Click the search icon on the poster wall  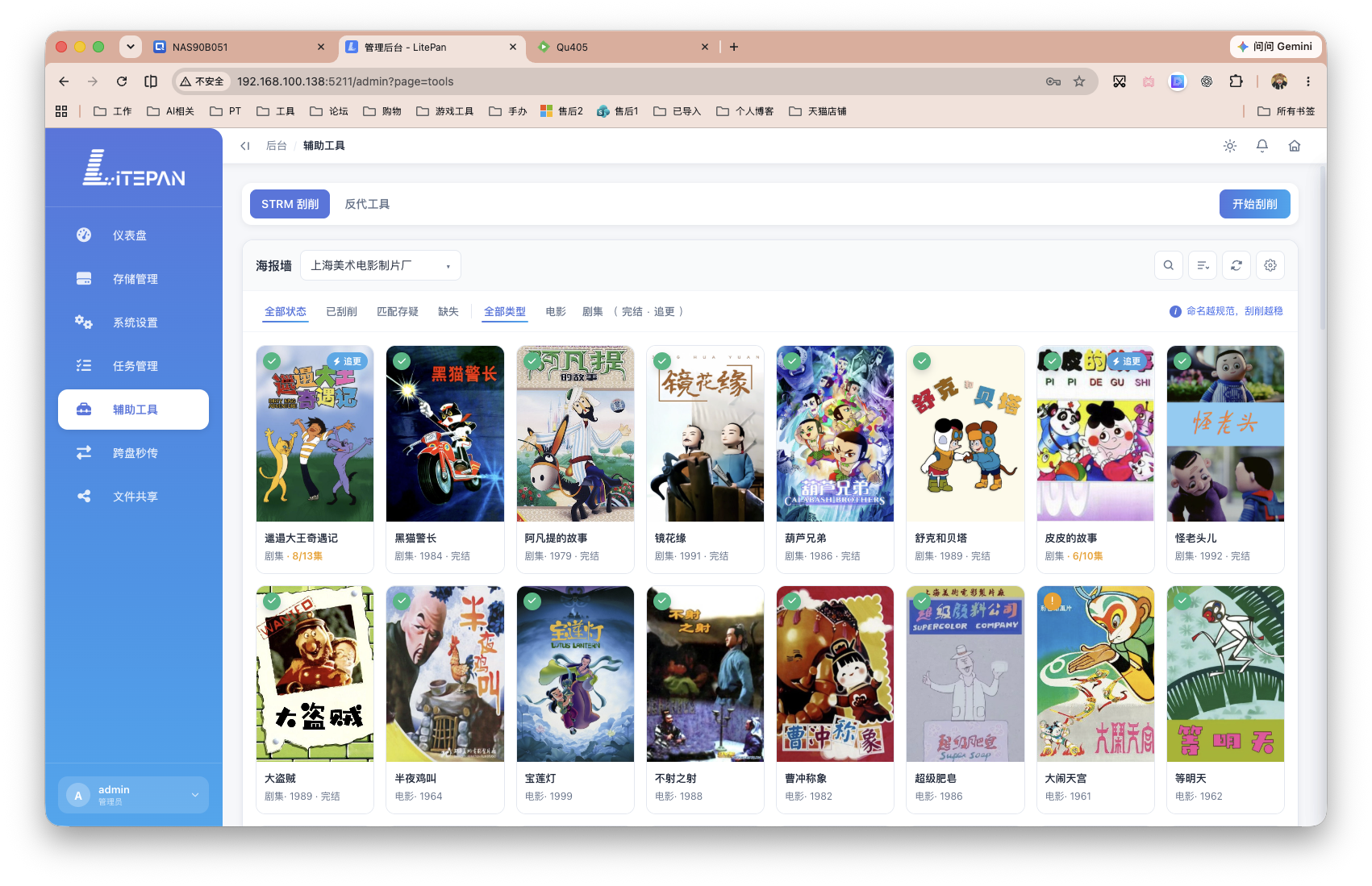(x=1169, y=265)
